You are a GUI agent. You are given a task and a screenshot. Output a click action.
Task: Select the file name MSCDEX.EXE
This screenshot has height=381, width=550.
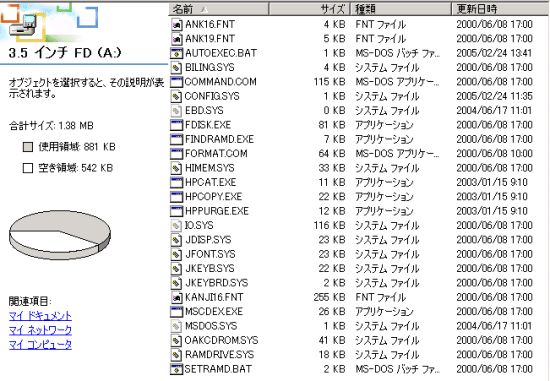pos(214,312)
